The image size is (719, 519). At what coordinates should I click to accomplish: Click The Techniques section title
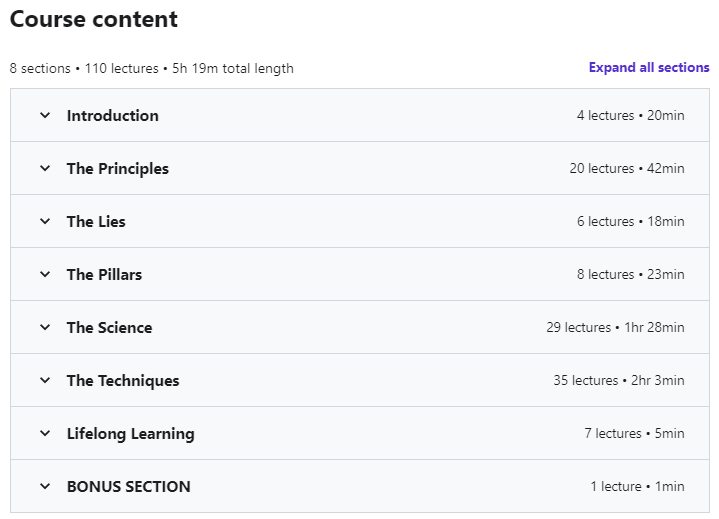point(123,380)
